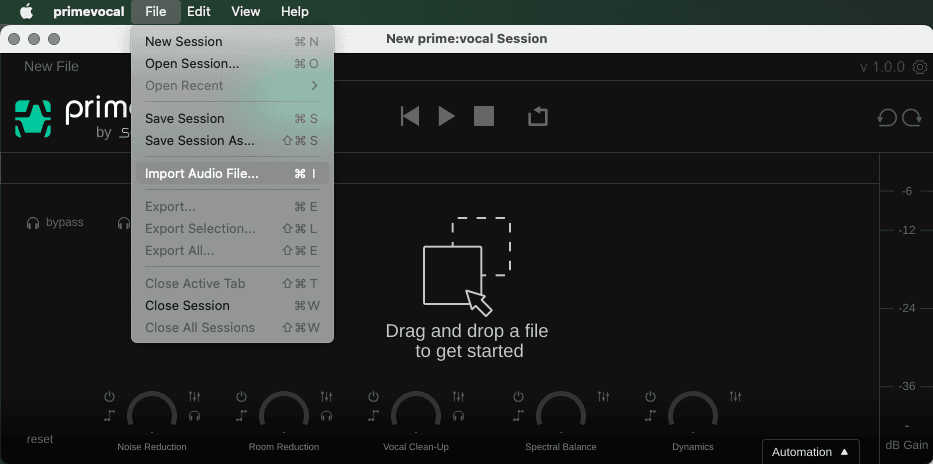Open the Apple menu
This screenshot has width=933, height=464.
click(26, 11)
